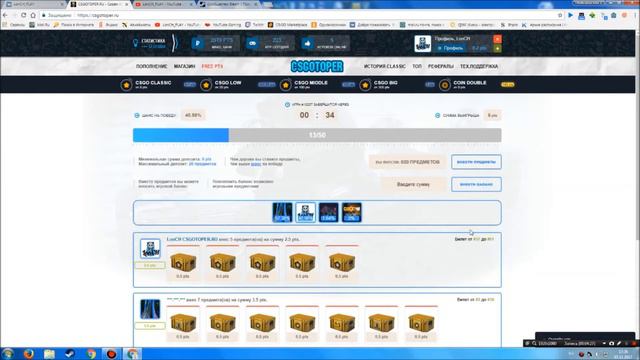This screenshot has width=640, height=360.
Task: Click the info icon above the countdown timer
Action: pos(287,105)
